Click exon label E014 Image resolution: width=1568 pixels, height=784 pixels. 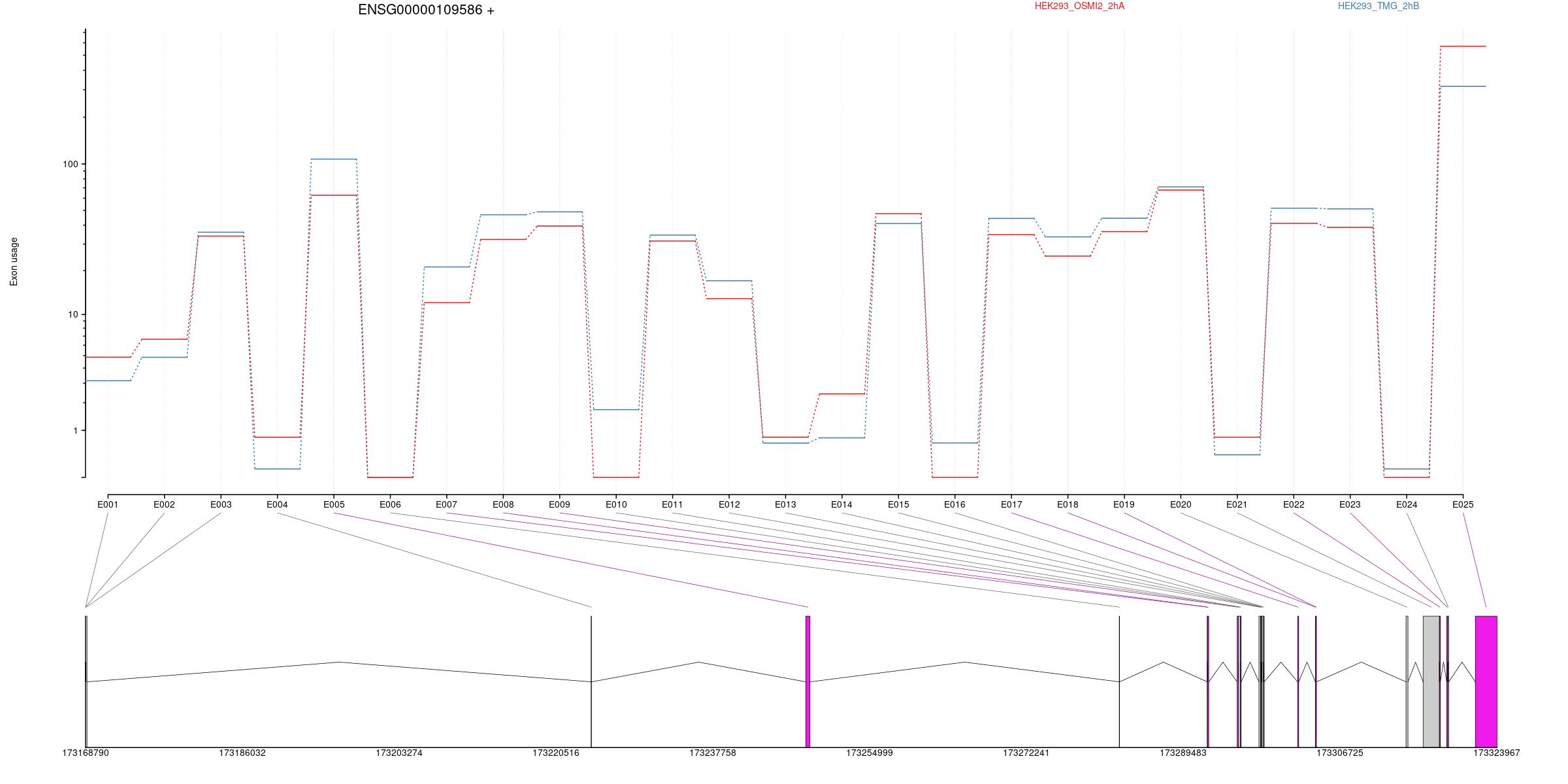[x=841, y=504]
